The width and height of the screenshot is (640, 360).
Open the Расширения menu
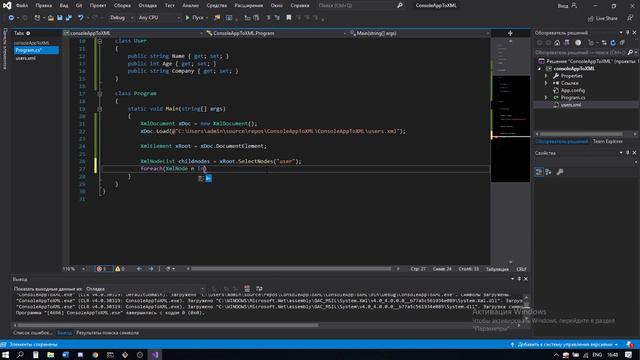249,5
